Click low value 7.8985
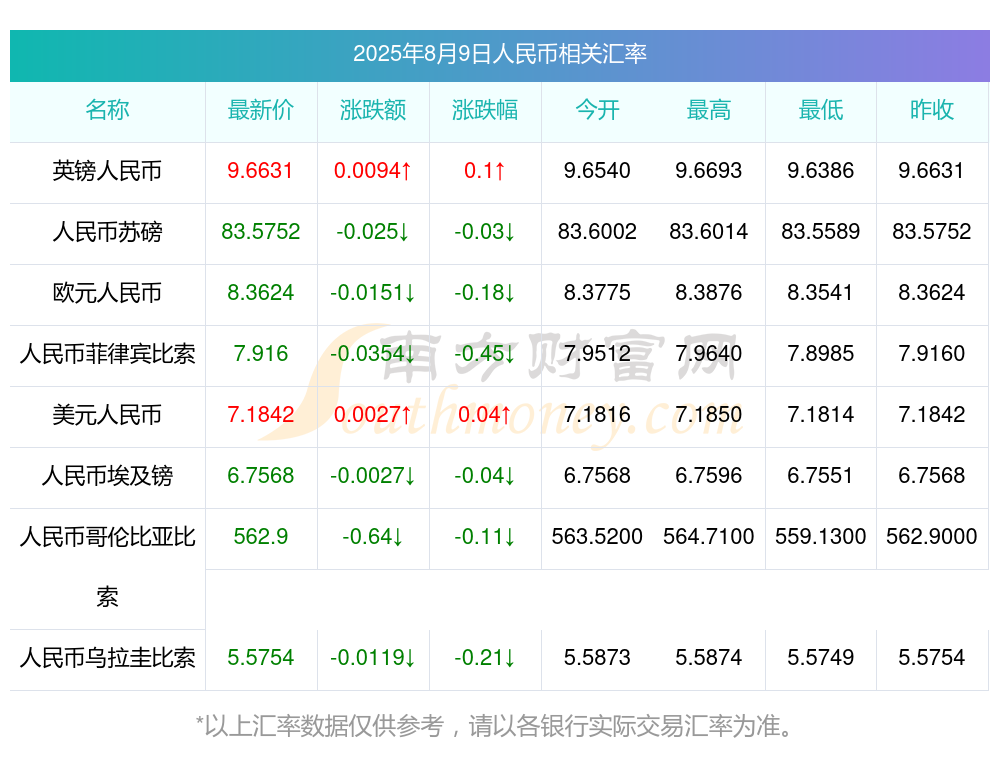 point(821,353)
